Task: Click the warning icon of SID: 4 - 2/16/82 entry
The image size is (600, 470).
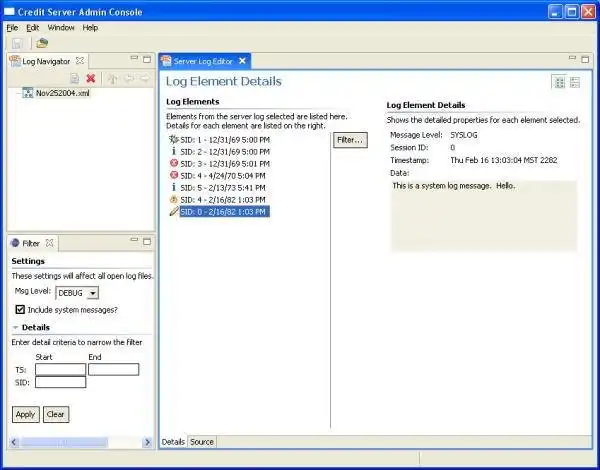Action: (174, 199)
